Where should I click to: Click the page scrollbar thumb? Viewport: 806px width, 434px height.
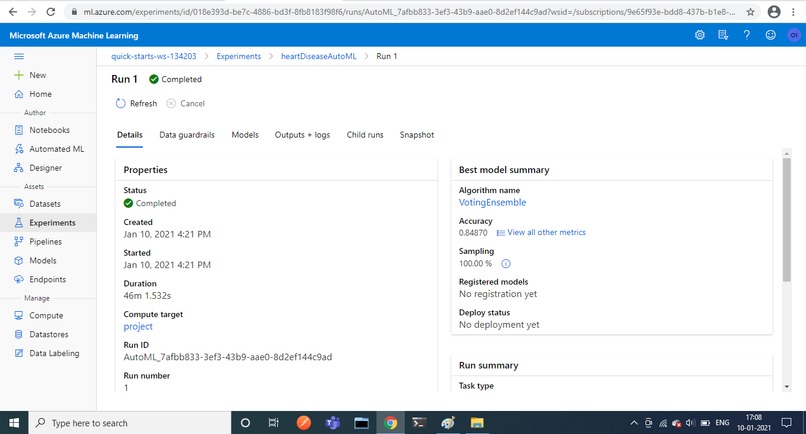click(787, 220)
